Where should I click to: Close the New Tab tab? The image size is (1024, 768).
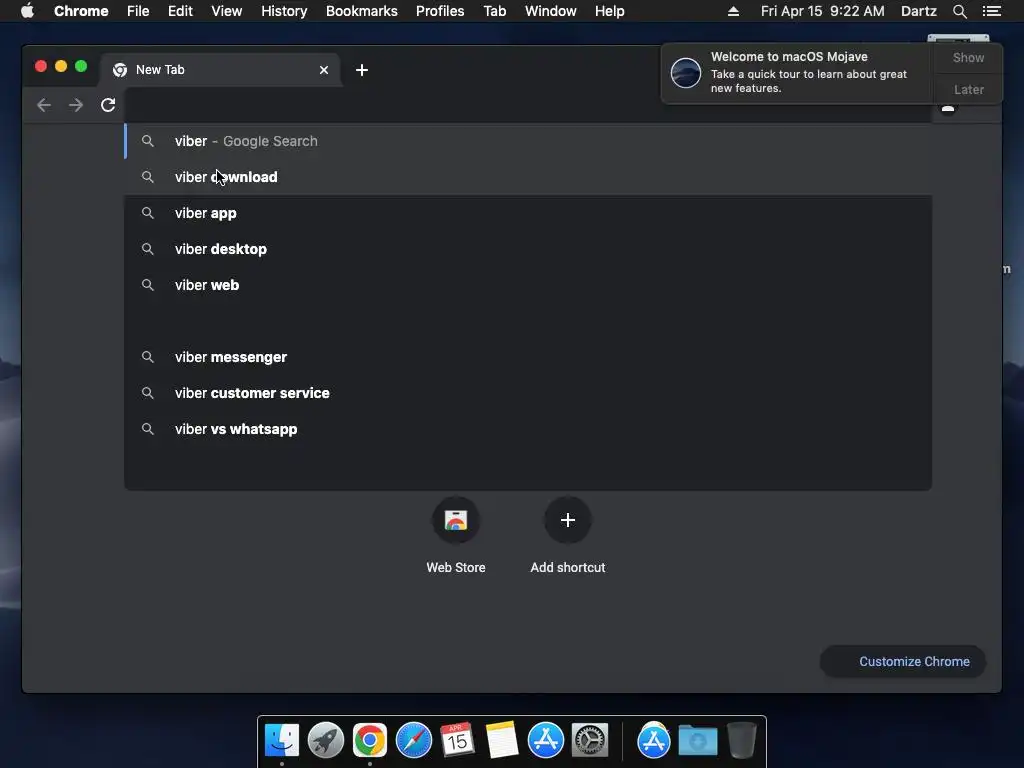click(324, 70)
